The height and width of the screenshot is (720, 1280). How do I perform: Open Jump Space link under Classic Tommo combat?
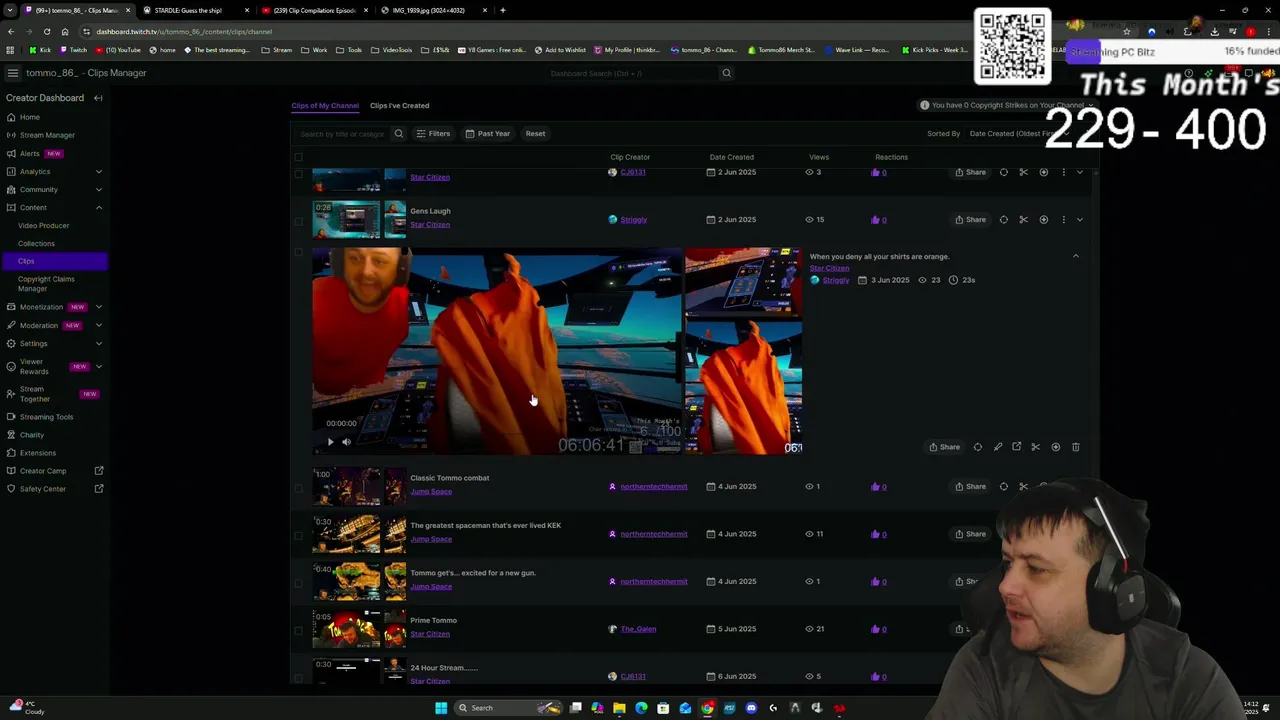point(431,491)
